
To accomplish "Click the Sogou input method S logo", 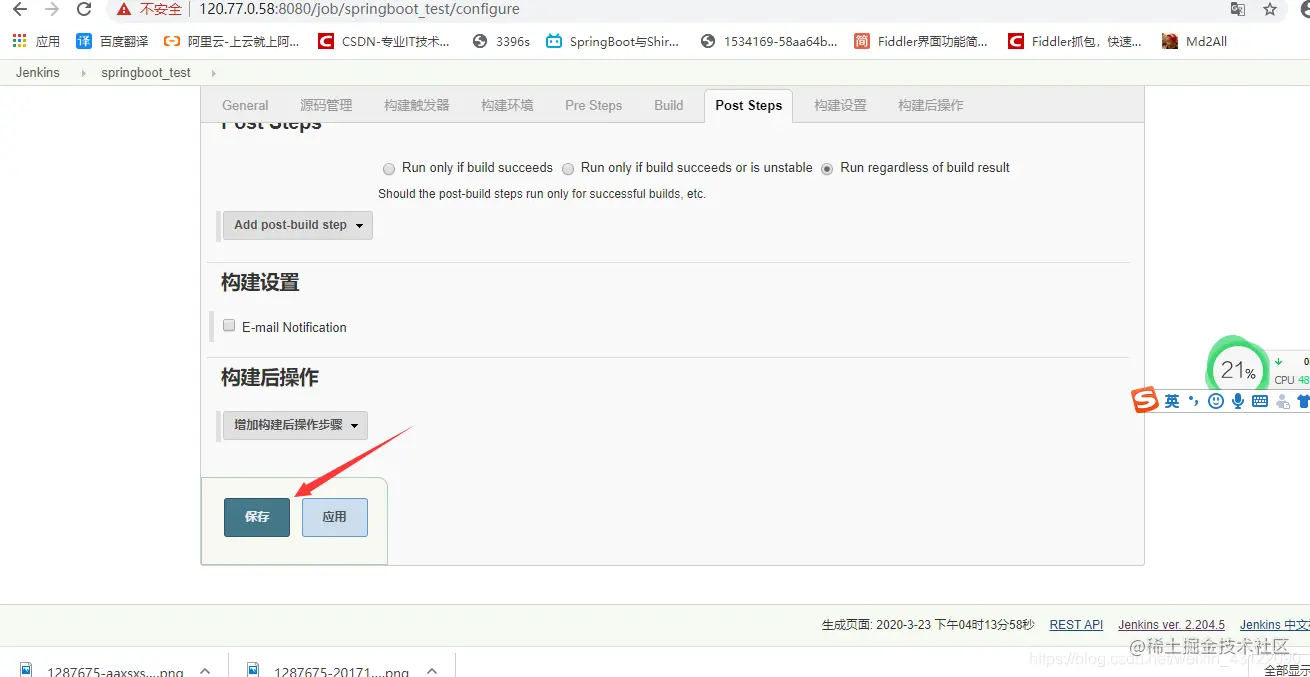I will pos(1145,401).
